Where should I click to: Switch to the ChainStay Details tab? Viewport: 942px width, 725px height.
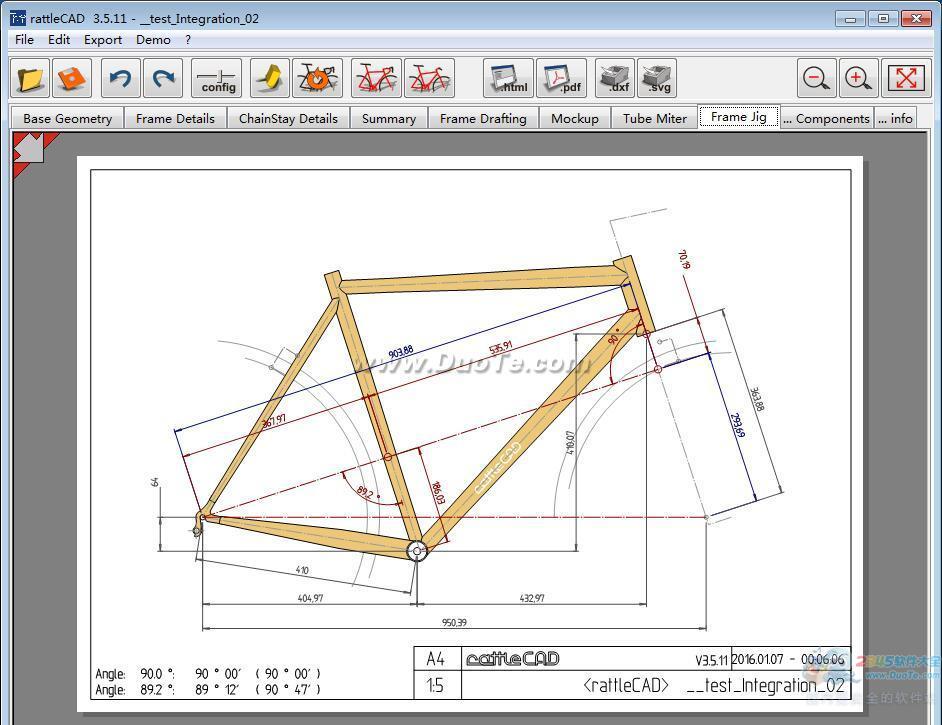pyautogui.click(x=288, y=118)
